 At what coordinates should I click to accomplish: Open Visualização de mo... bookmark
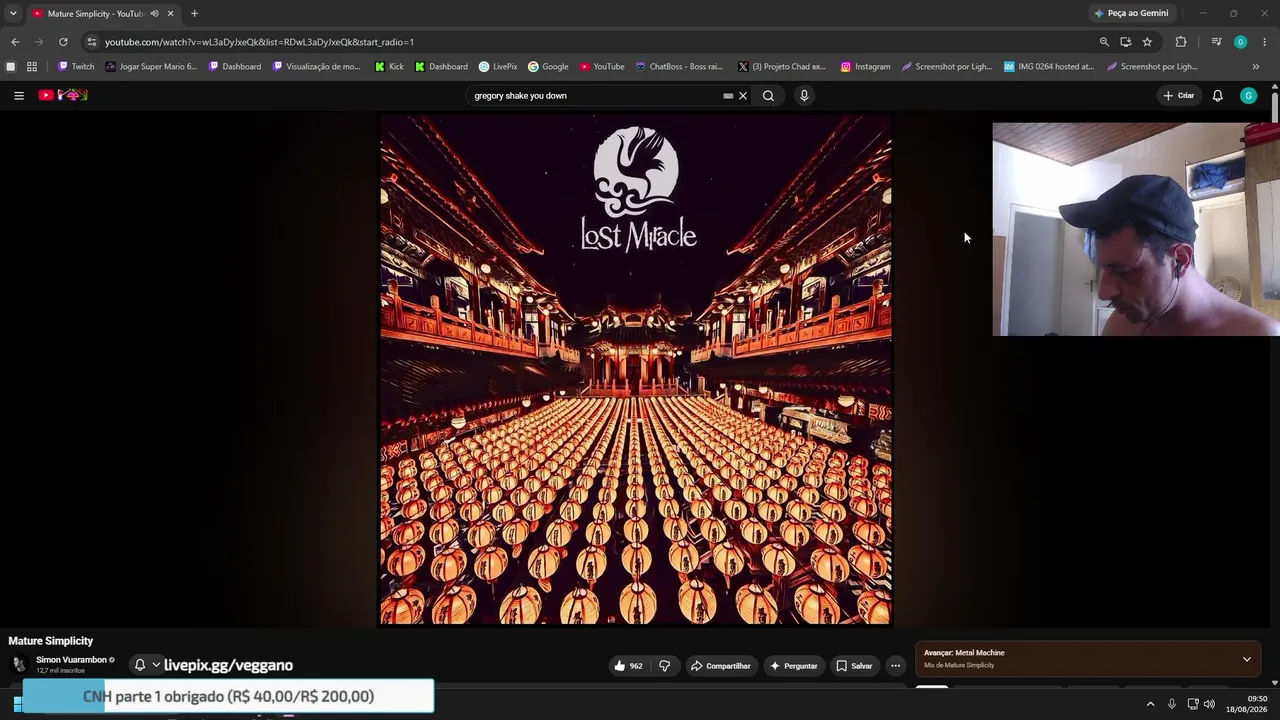point(316,67)
